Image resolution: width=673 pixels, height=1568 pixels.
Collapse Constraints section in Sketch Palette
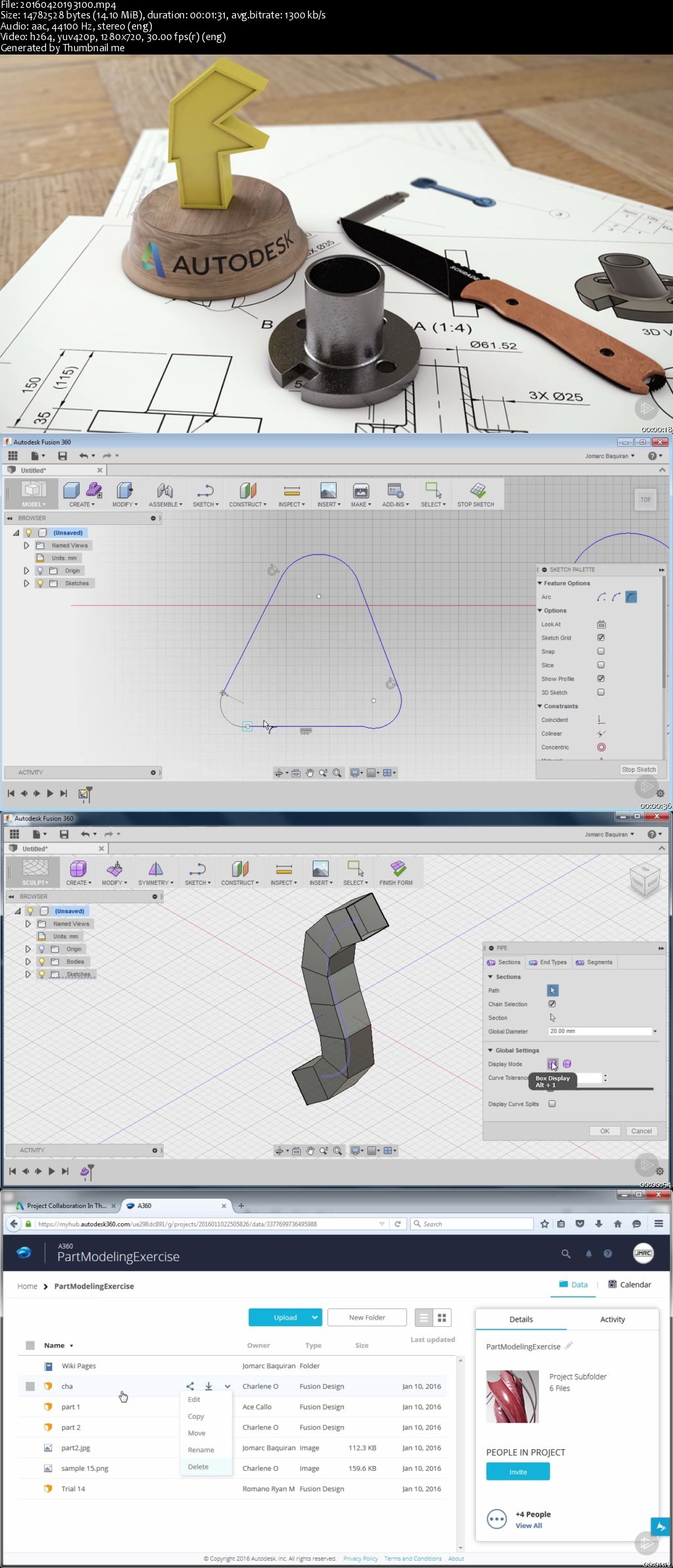point(540,706)
